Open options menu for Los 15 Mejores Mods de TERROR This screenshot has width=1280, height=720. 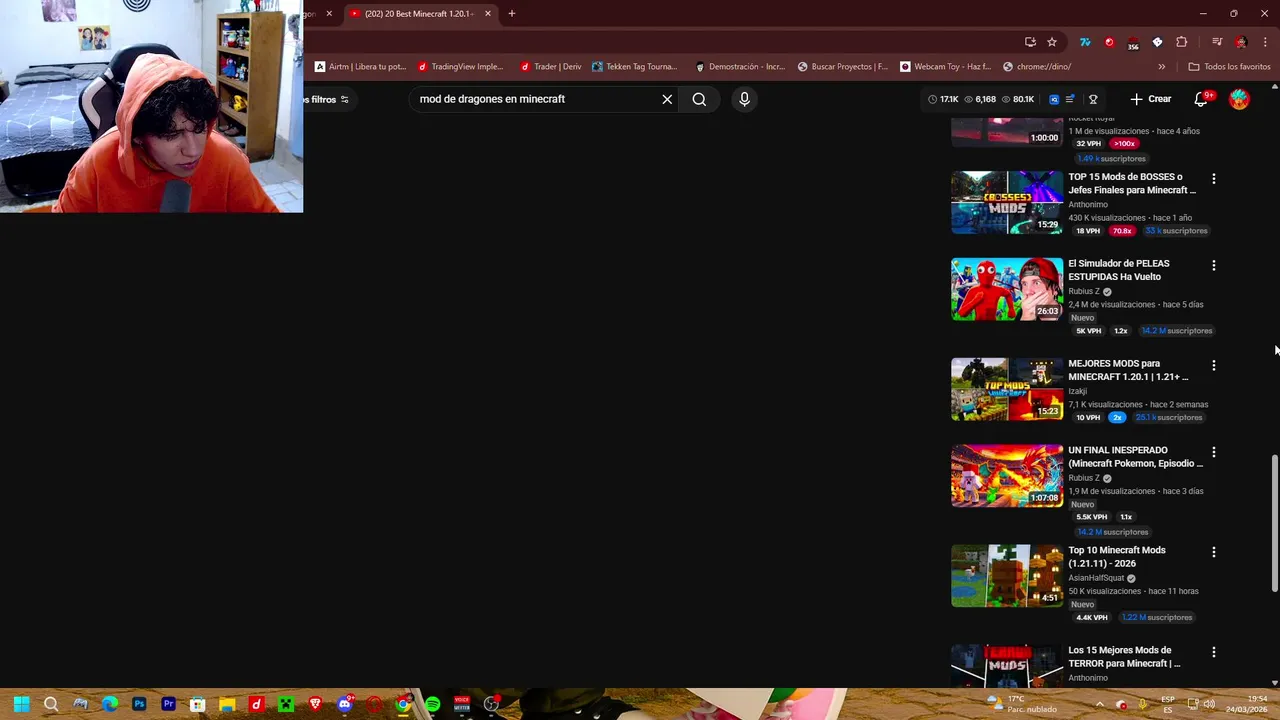pyautogui.click(x=1214, y=652)
